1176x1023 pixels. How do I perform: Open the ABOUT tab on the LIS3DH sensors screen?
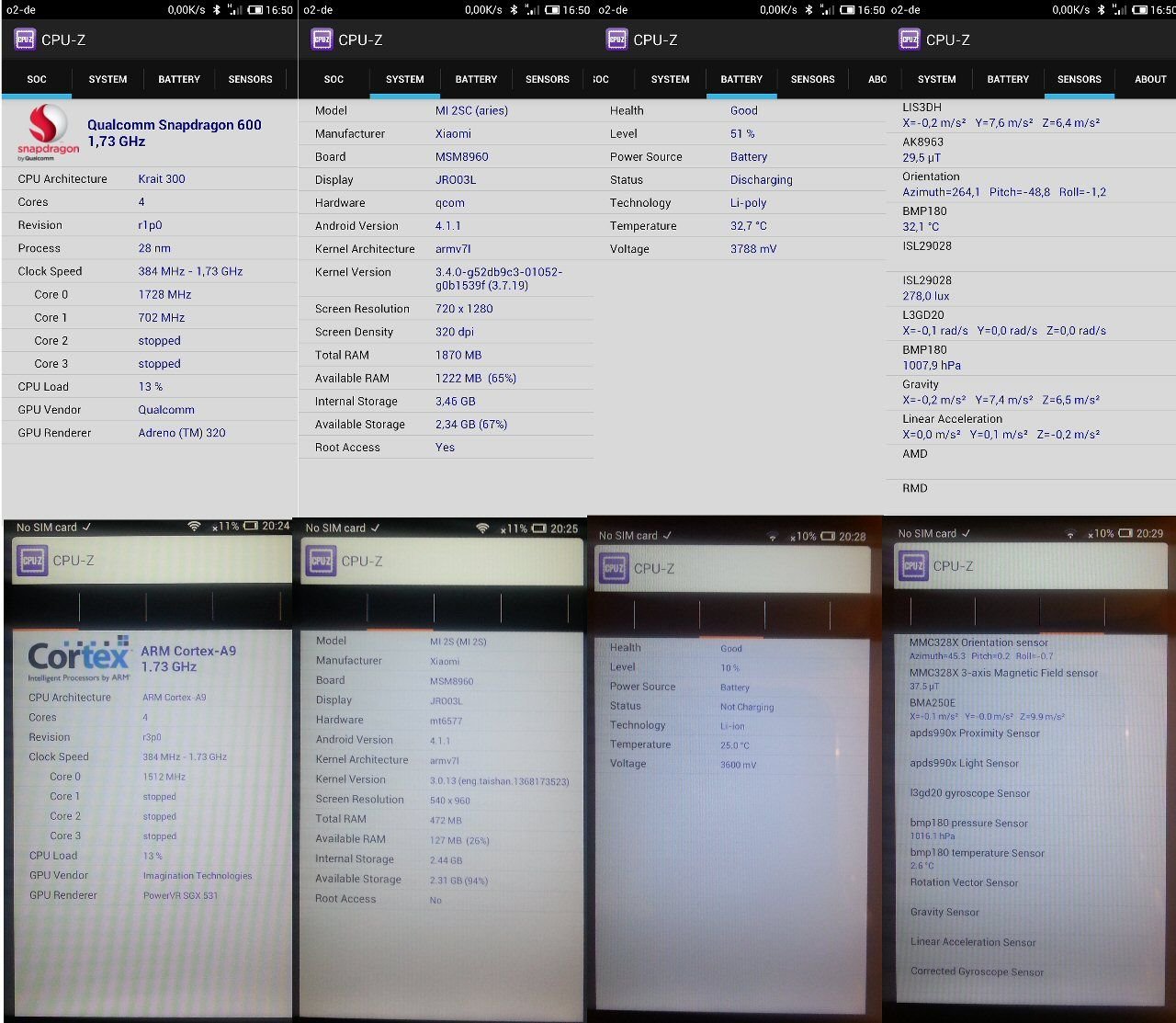tap(1149, 79)
